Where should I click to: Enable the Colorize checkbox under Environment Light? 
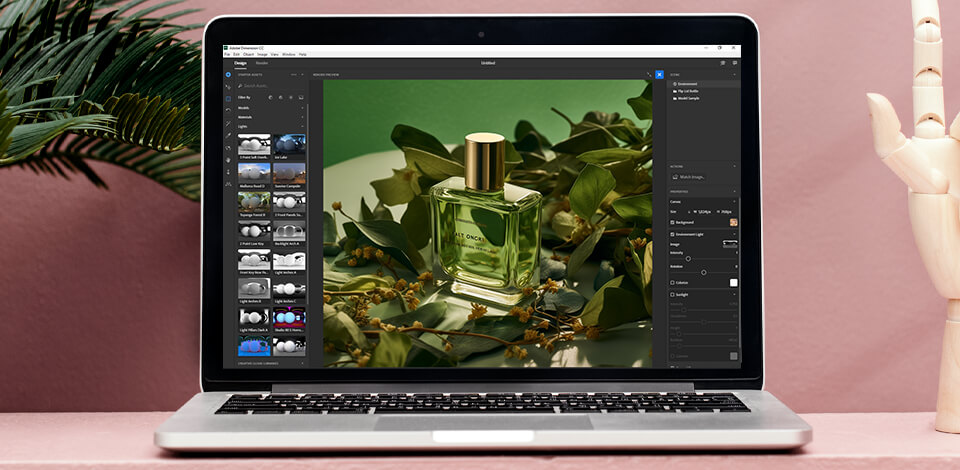coord(672,283)
